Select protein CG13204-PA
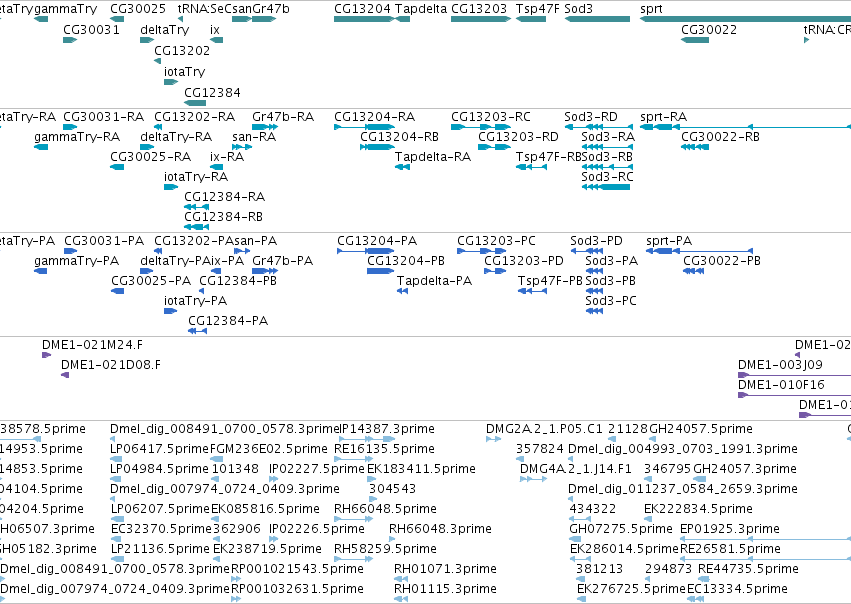The width and height of the screenshot is (851, 604). click(377, 241)
